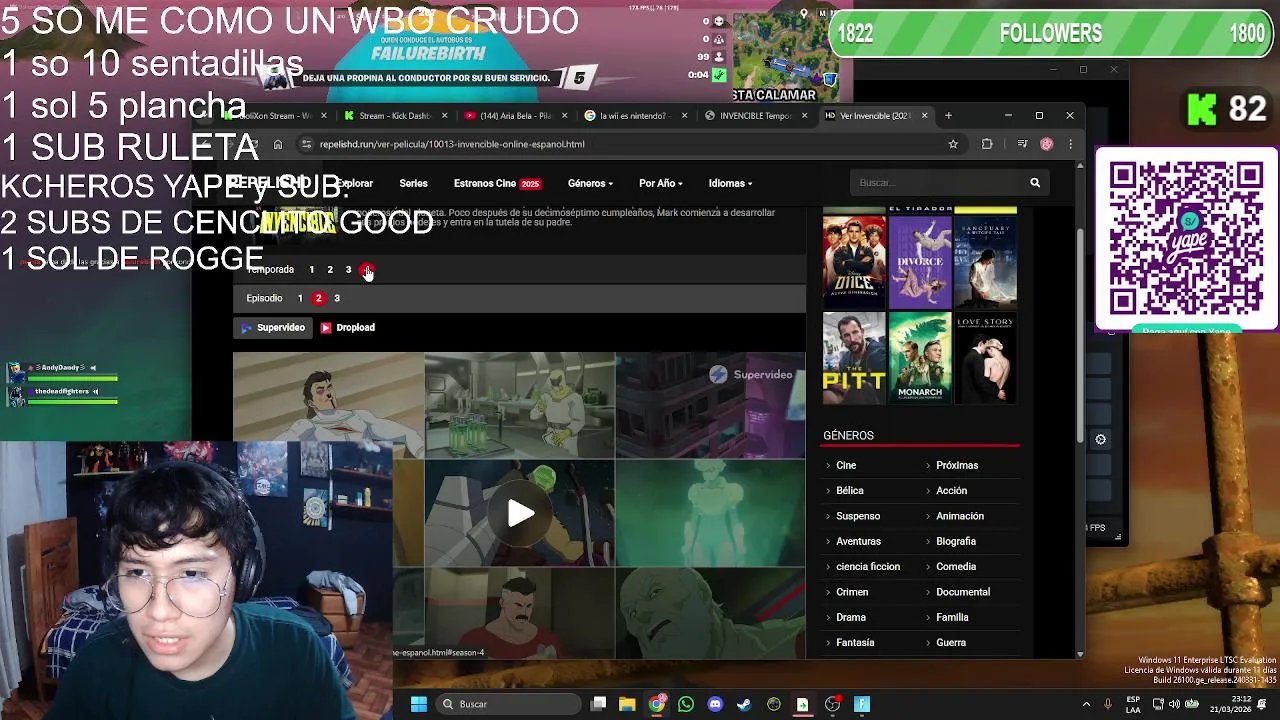
Task: Open the Chrome extensions puzzle icon
Action: [987, 144]
